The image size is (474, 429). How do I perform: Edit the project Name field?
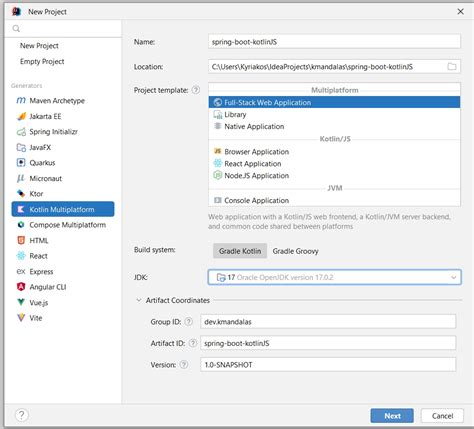pos(334,42)
